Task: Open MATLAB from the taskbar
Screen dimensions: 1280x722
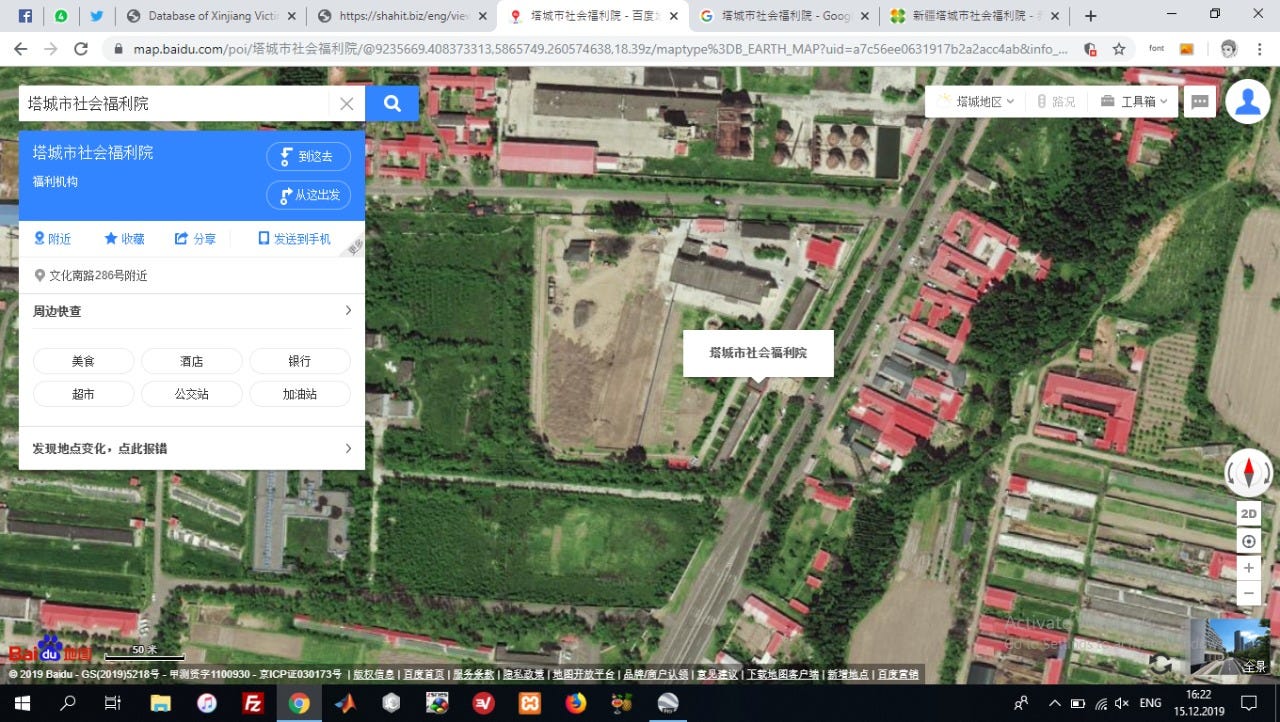Action: point(345,703)
